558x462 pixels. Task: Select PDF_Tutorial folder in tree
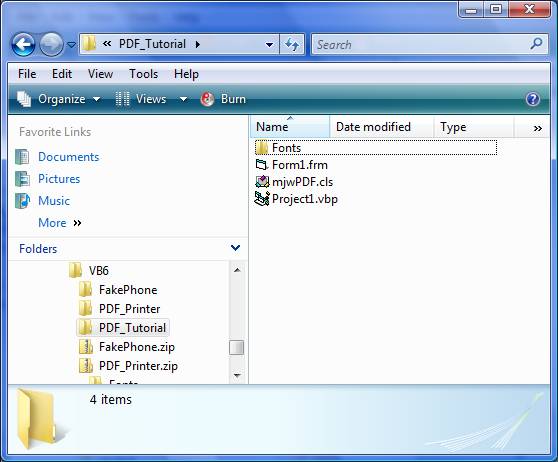[x=132, y=328]
